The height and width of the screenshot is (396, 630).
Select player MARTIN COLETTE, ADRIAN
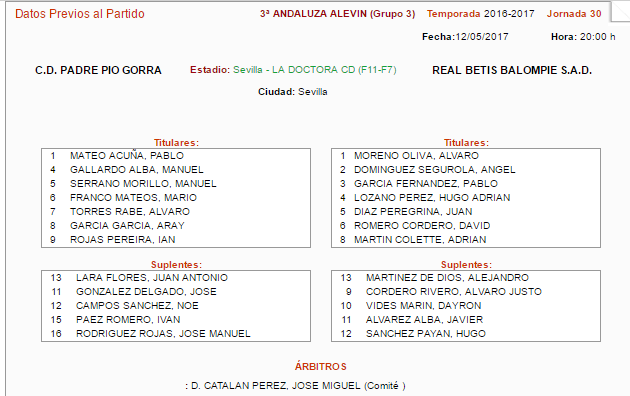pos(420,240)
